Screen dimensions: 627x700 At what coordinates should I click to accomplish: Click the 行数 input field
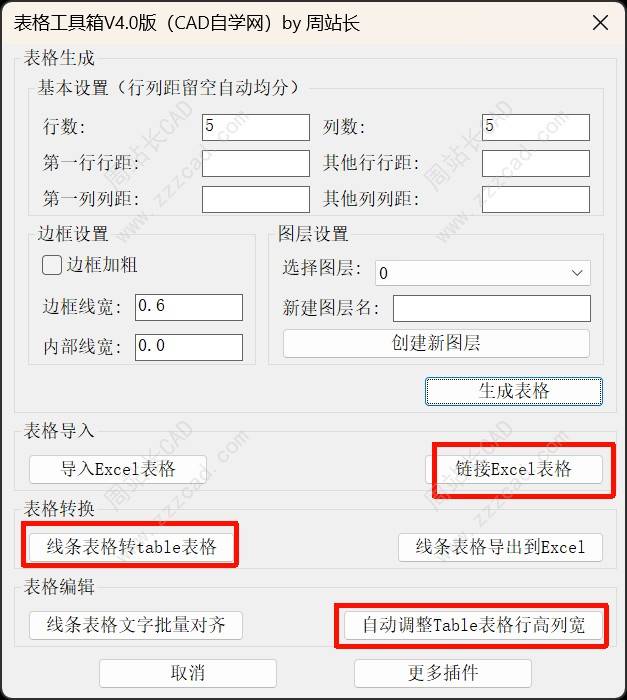click(x=256, y=127)
